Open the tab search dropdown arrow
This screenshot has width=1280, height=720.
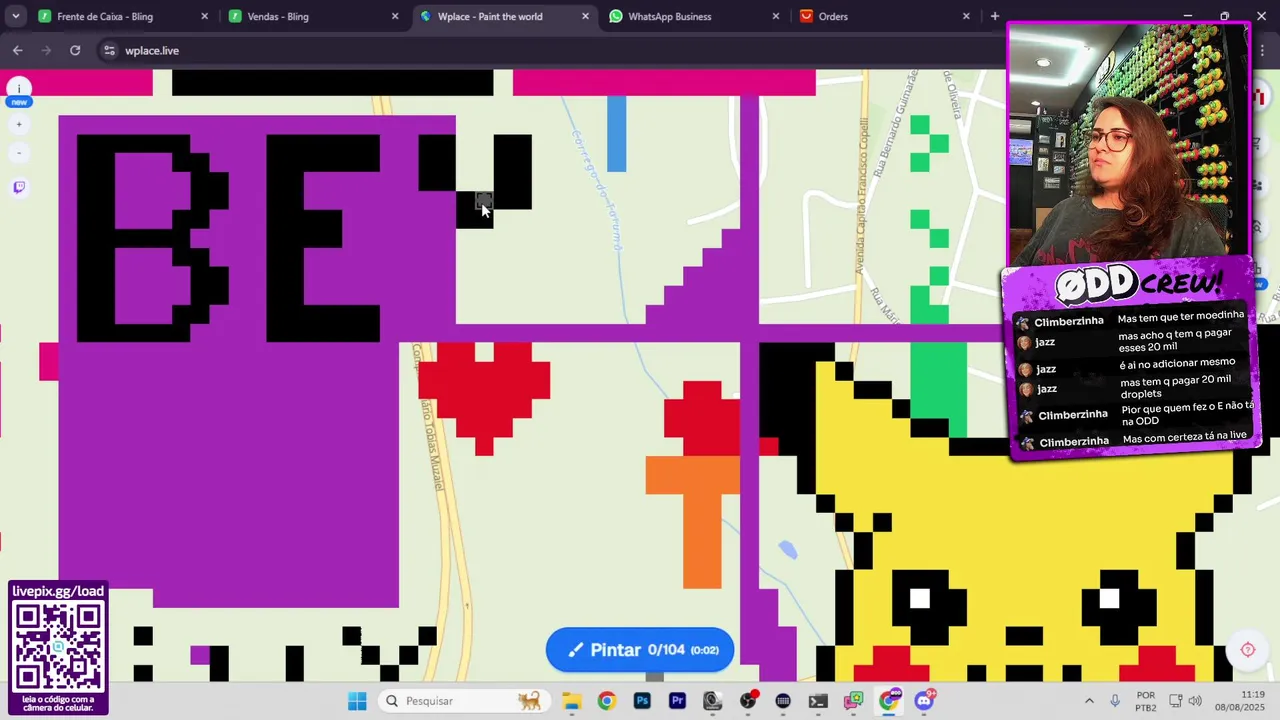click(15, 16)
